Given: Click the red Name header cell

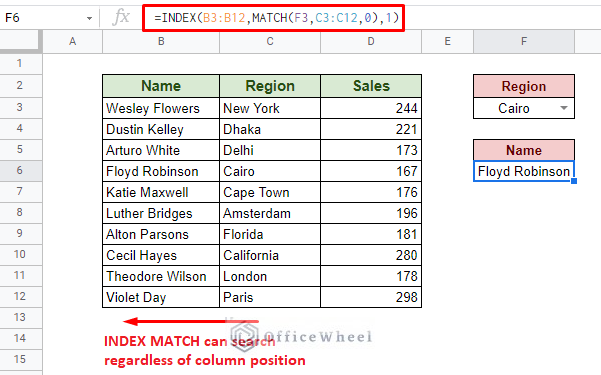Looking at the screenshot, I should pyautogui.click(x=524, y=150).
